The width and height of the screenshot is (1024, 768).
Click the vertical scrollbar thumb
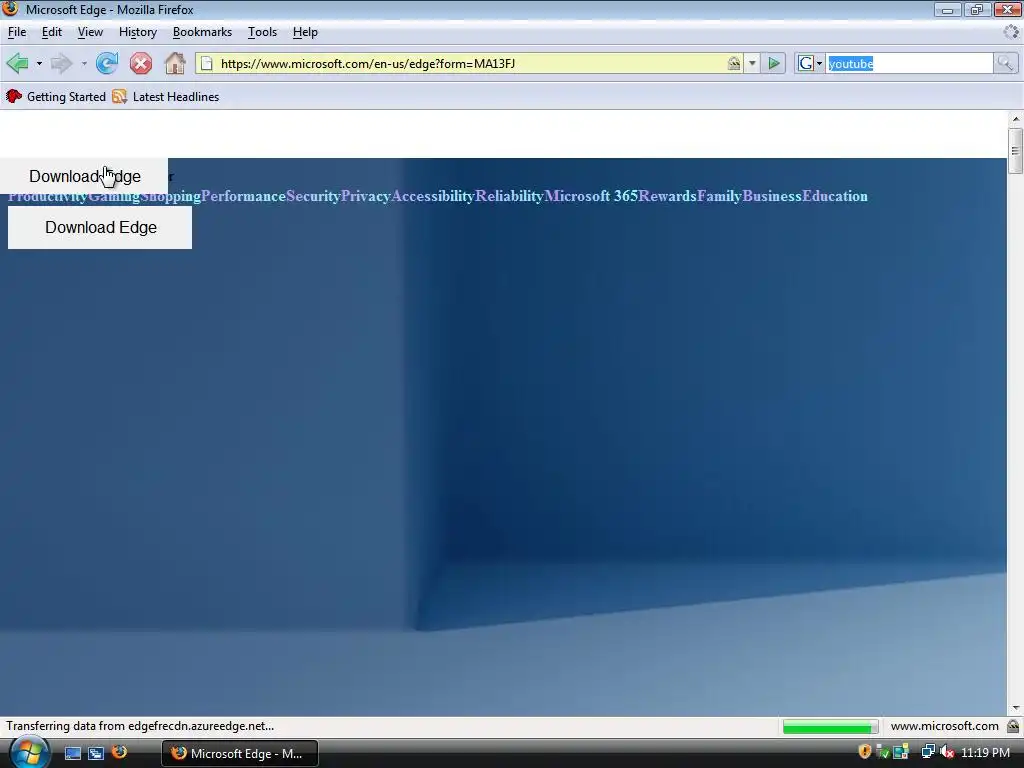click(x=1015, y=151)
